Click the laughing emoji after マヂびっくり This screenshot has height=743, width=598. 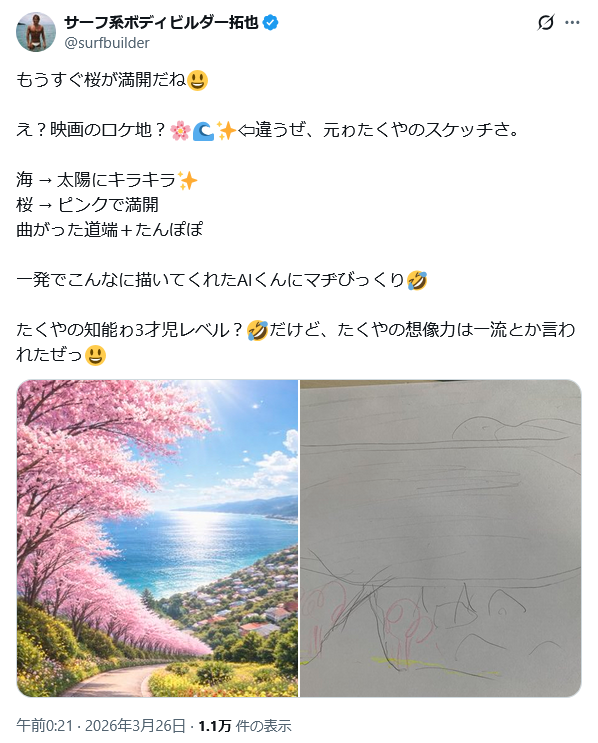(x=417, y=280)
